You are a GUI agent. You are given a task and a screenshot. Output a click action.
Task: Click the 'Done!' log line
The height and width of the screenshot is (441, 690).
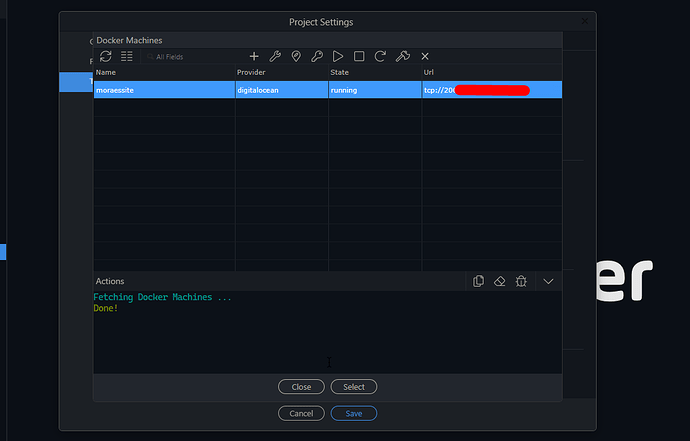pyautogui.click(x=106, y=308)
